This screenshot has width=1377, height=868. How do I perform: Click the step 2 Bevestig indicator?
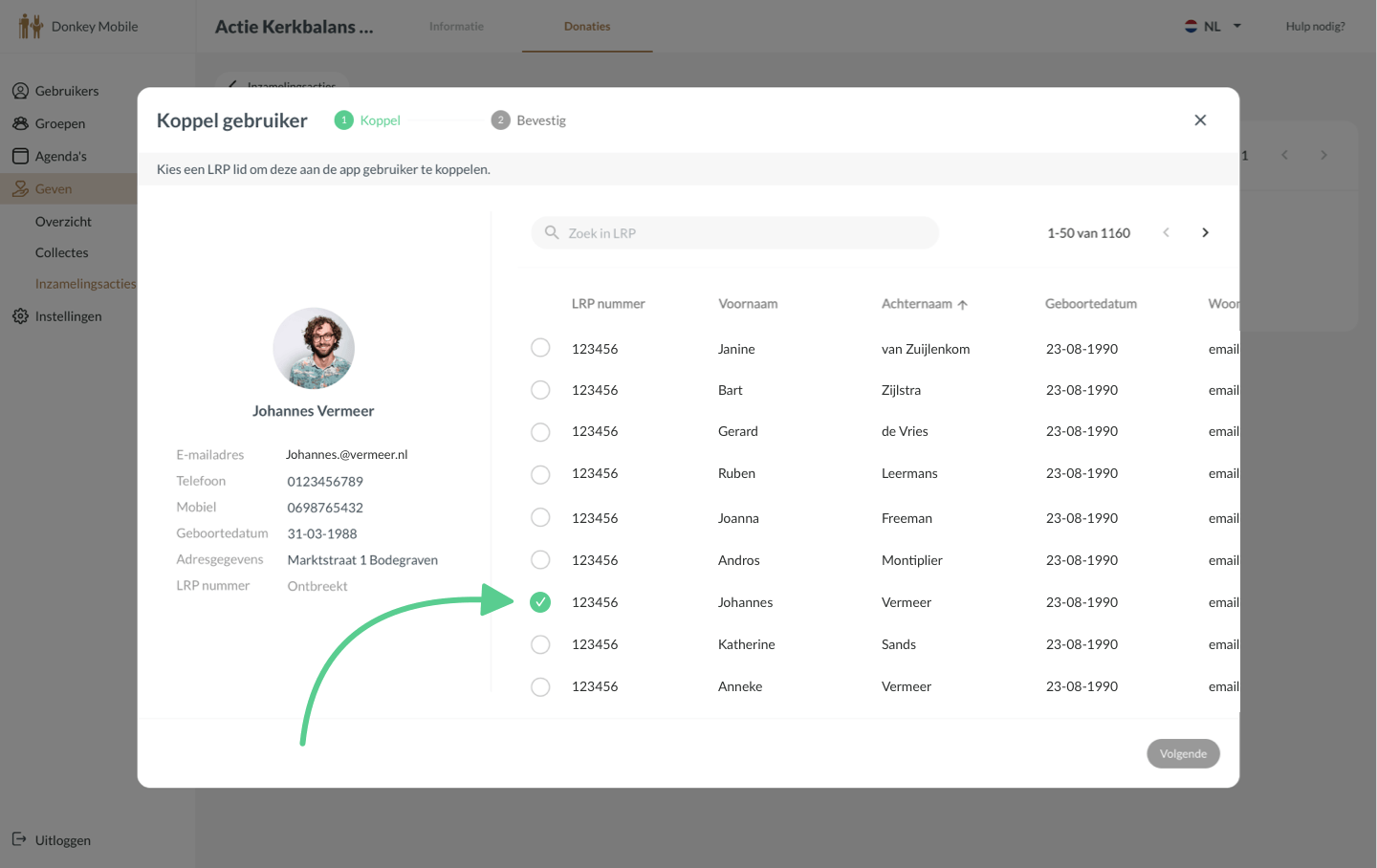point(529,120)
